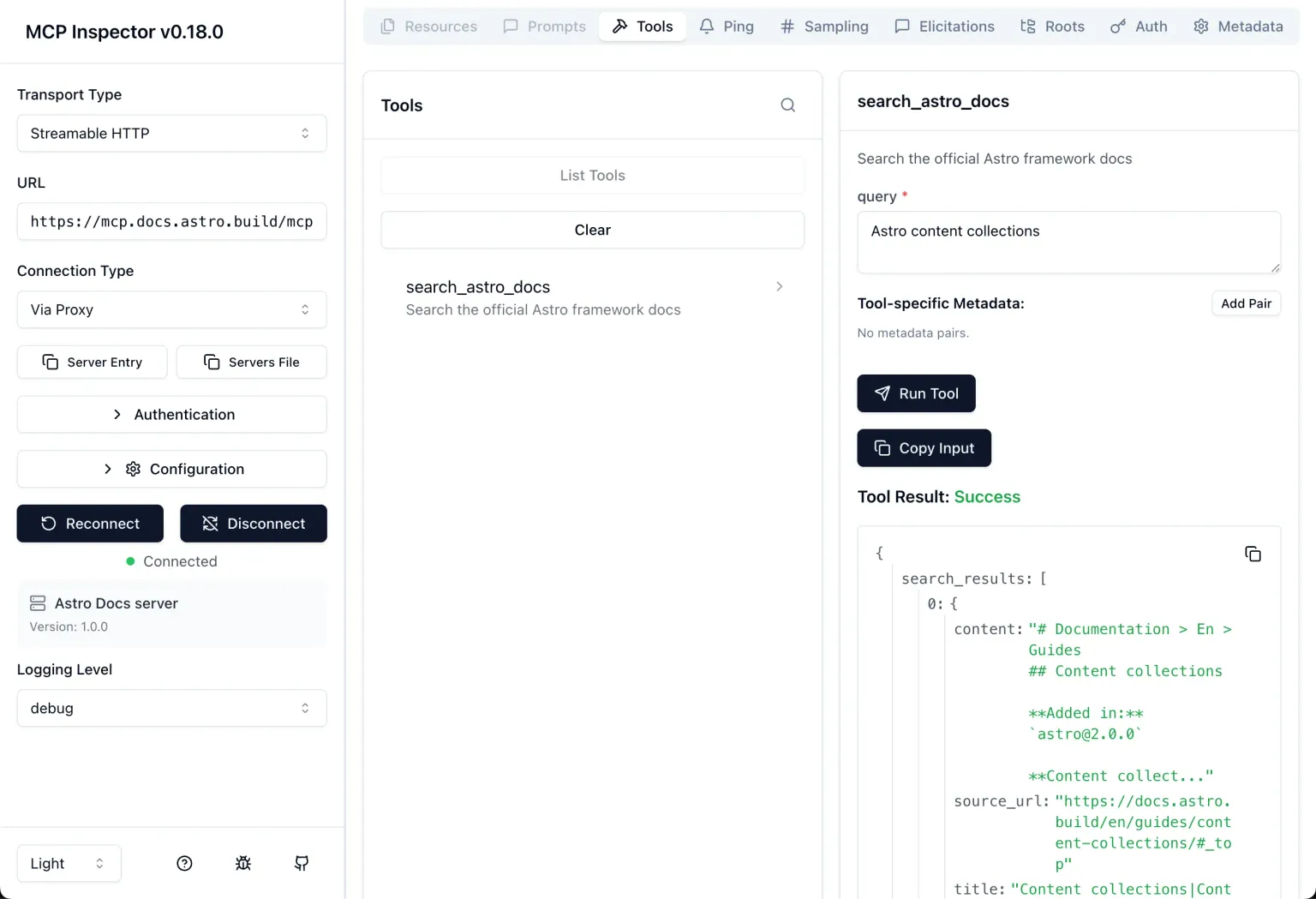Open the GitHub repository icon
This screenshot has width=1316, height=899.
pyautogui.click(x=302, y=863)
